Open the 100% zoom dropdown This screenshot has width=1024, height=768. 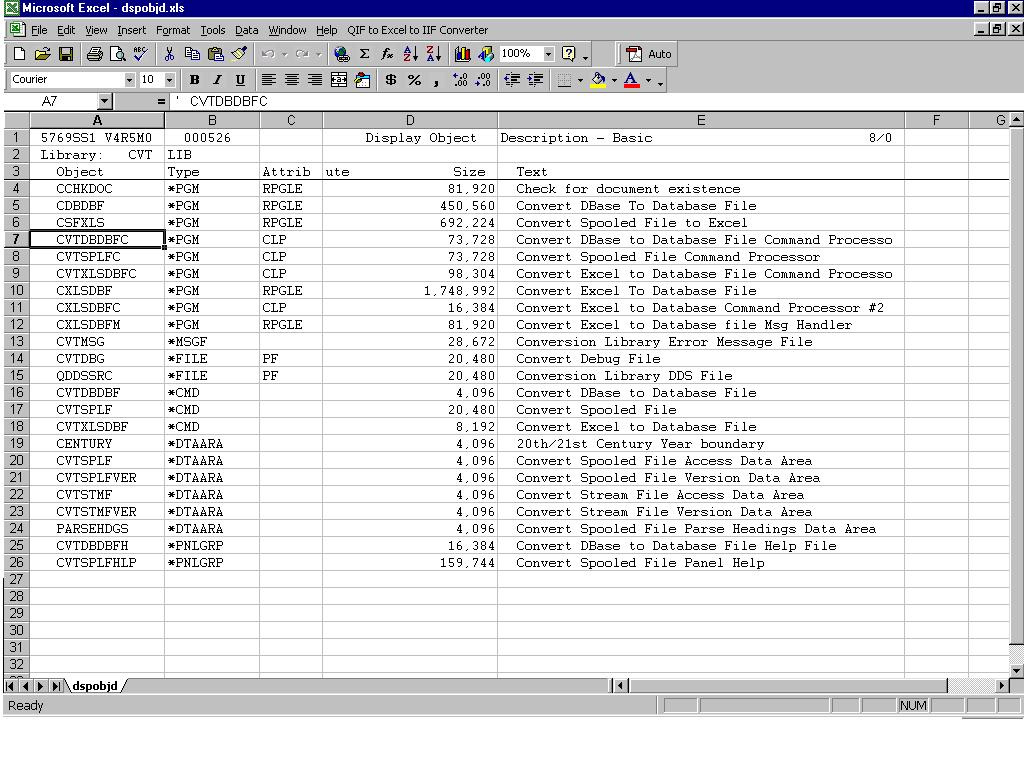point(548,54)
